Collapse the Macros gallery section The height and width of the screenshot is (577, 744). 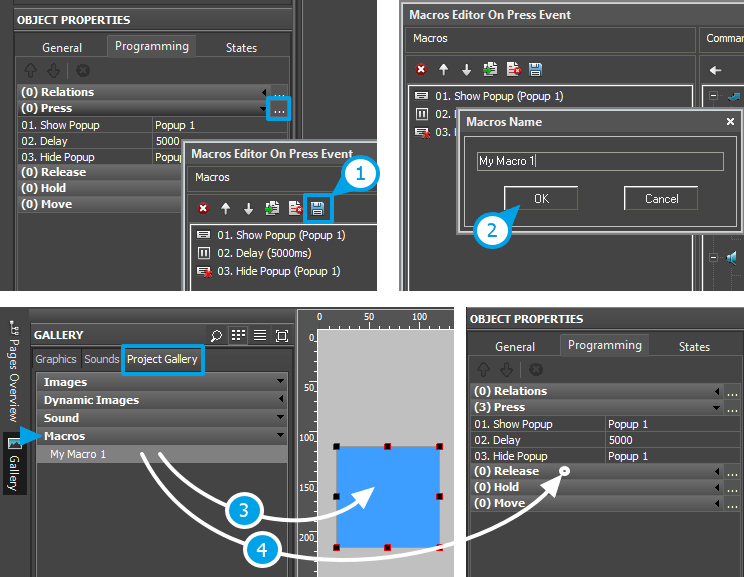pos(281,436)
